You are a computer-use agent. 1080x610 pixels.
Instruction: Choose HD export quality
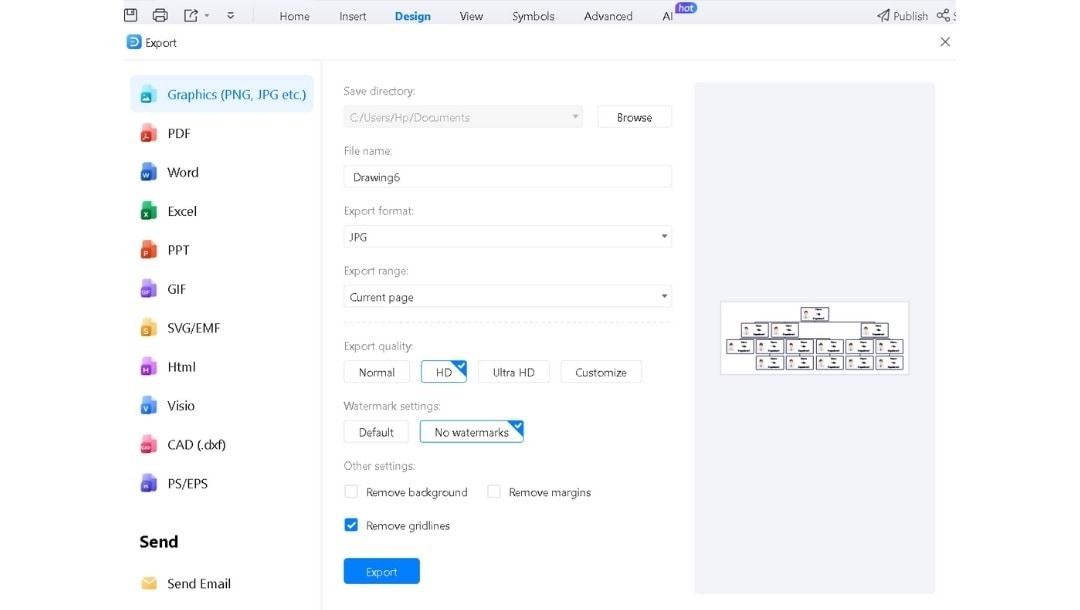444,372
